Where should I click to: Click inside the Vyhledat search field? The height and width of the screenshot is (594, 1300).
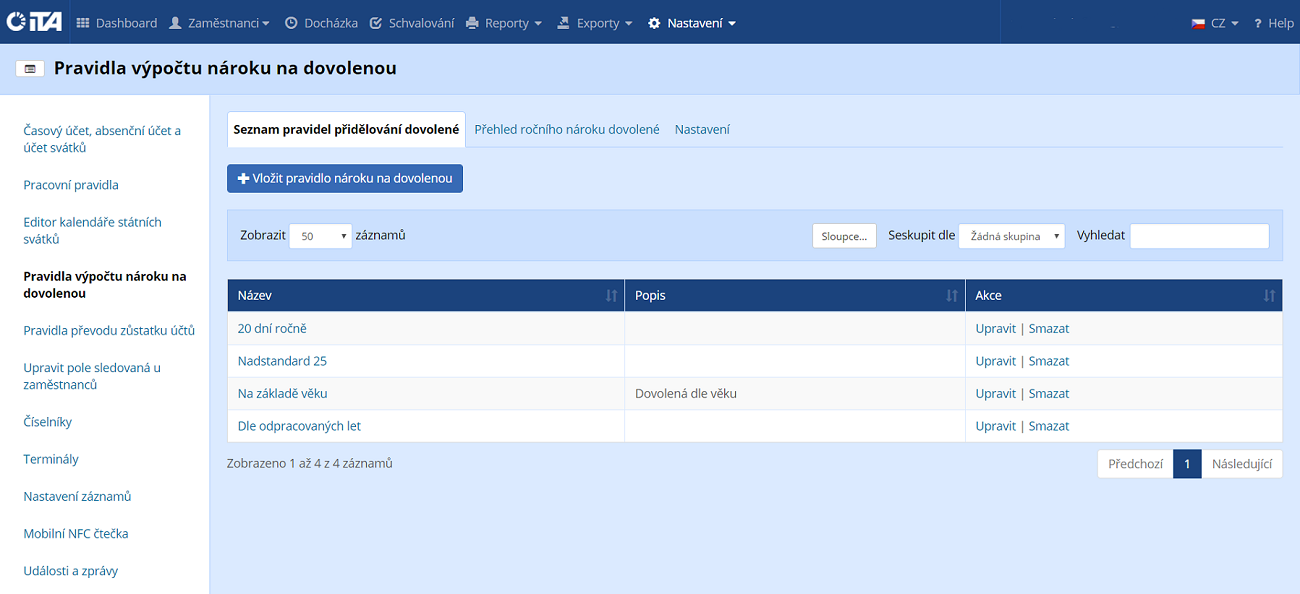click(x=1199, y=236)
